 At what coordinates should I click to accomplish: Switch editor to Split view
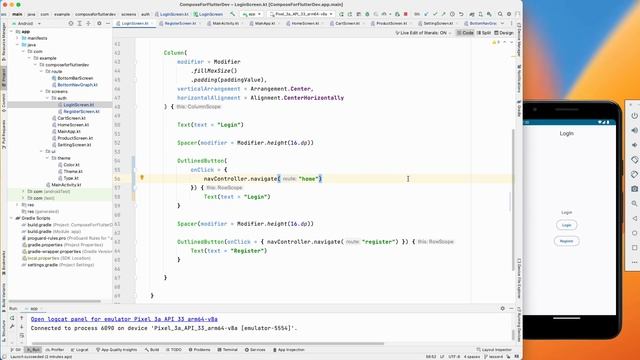coord(484,33)
